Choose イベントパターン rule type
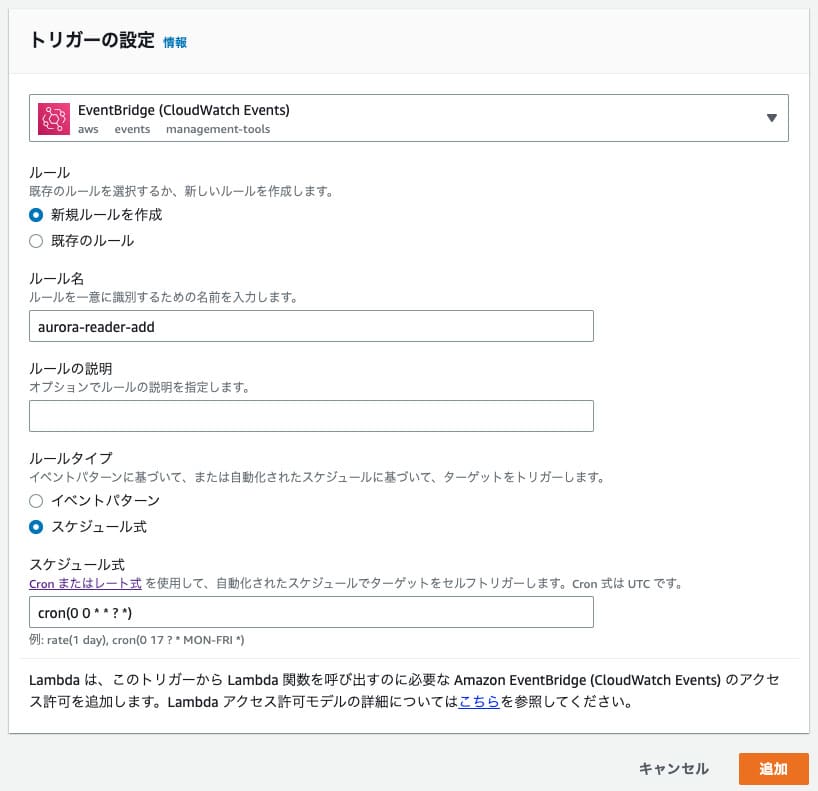This screenshot has width=818, height=791. [36, 500]
